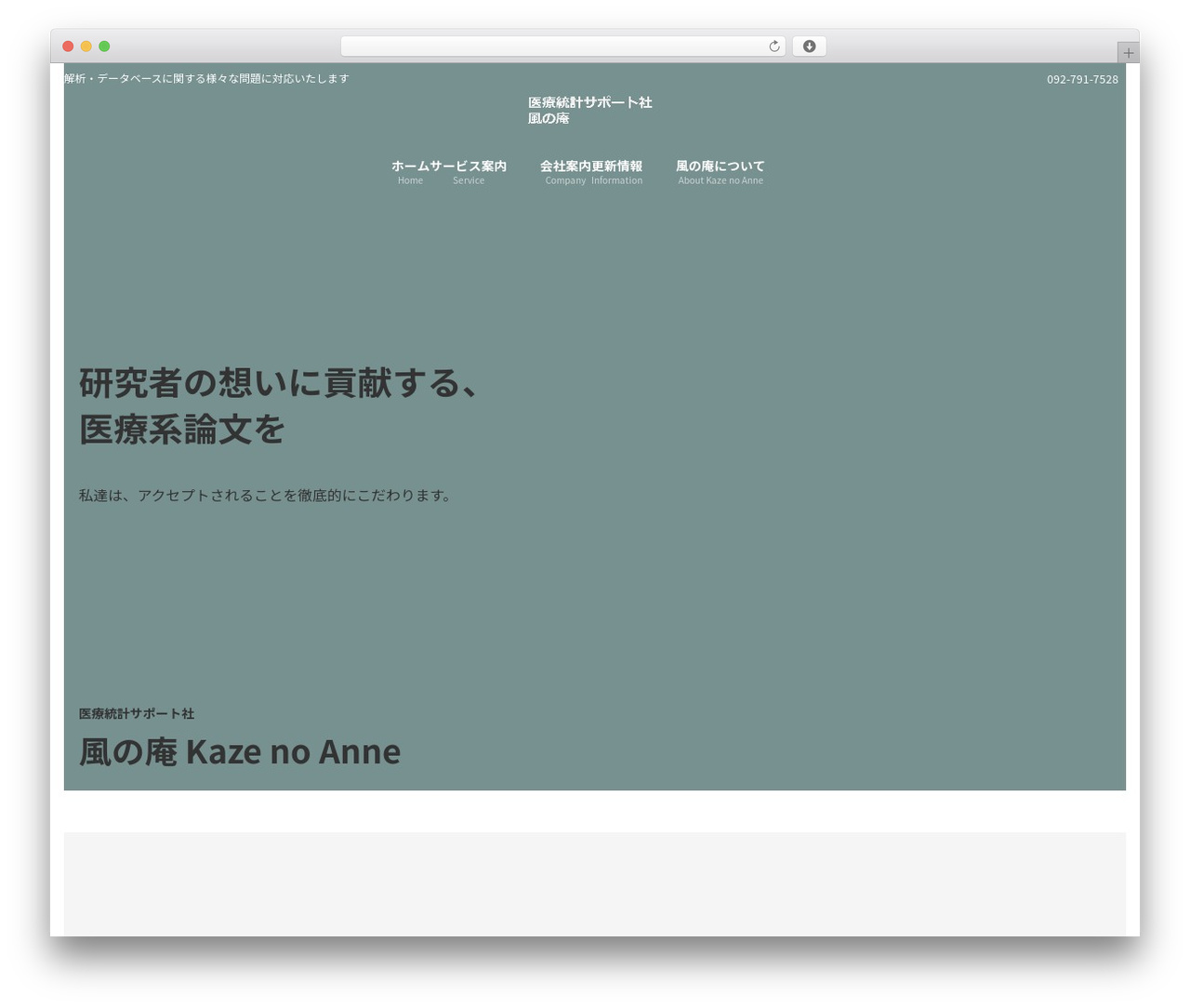Open the ホーム Home menu item

click(410, 172)
